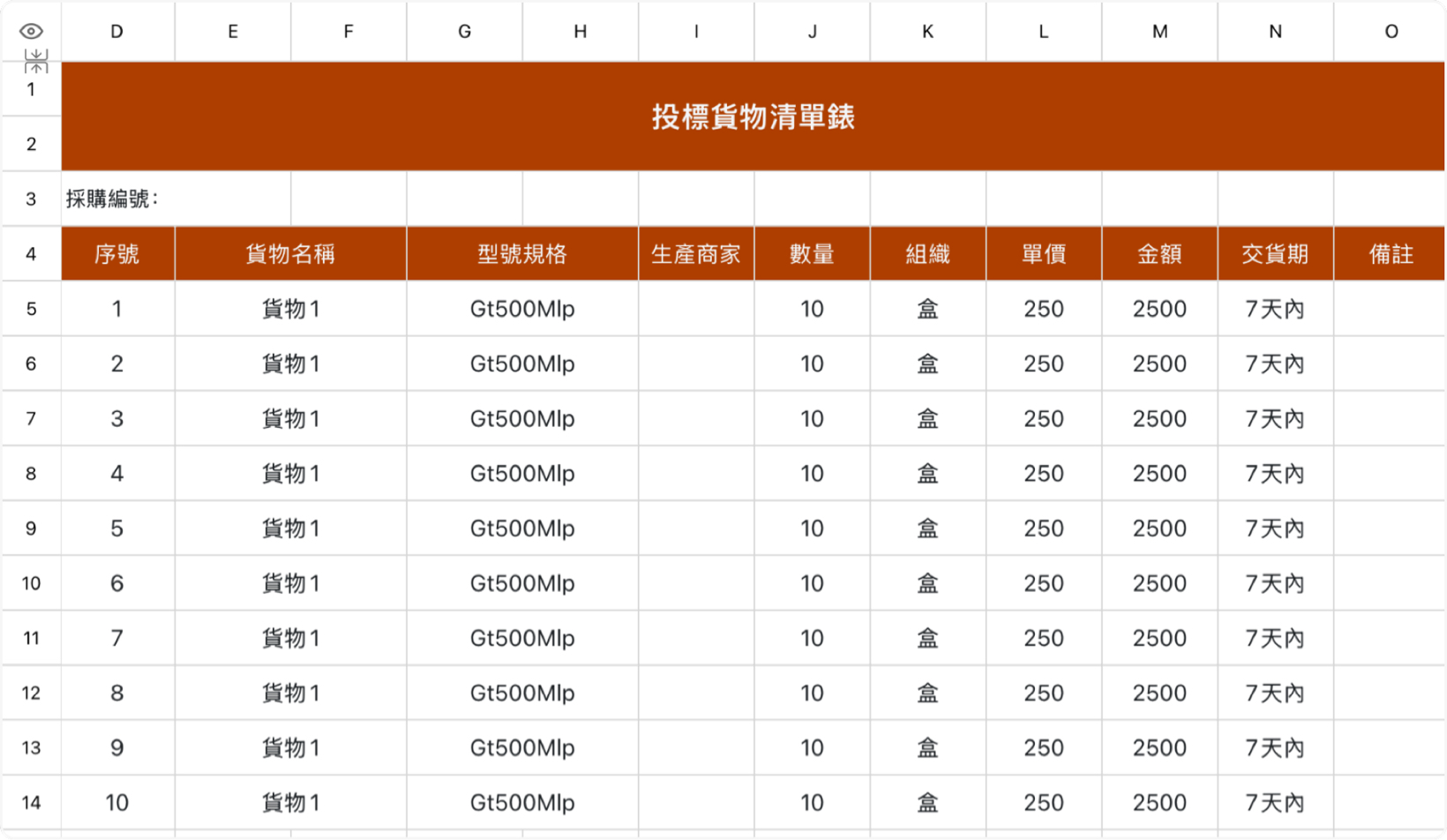Click the eye visibility icon in corner

tap(31, 32)
